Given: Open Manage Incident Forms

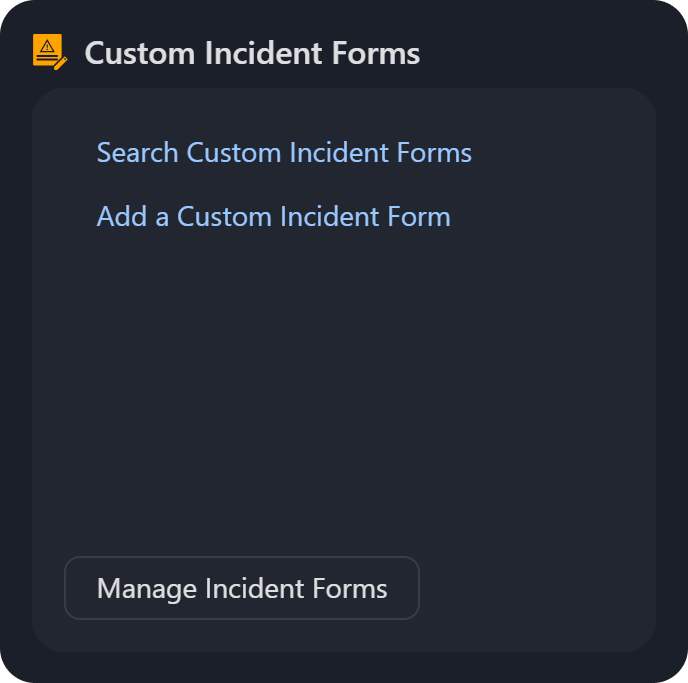Looking at the screenshot, I should click(242, 588).
